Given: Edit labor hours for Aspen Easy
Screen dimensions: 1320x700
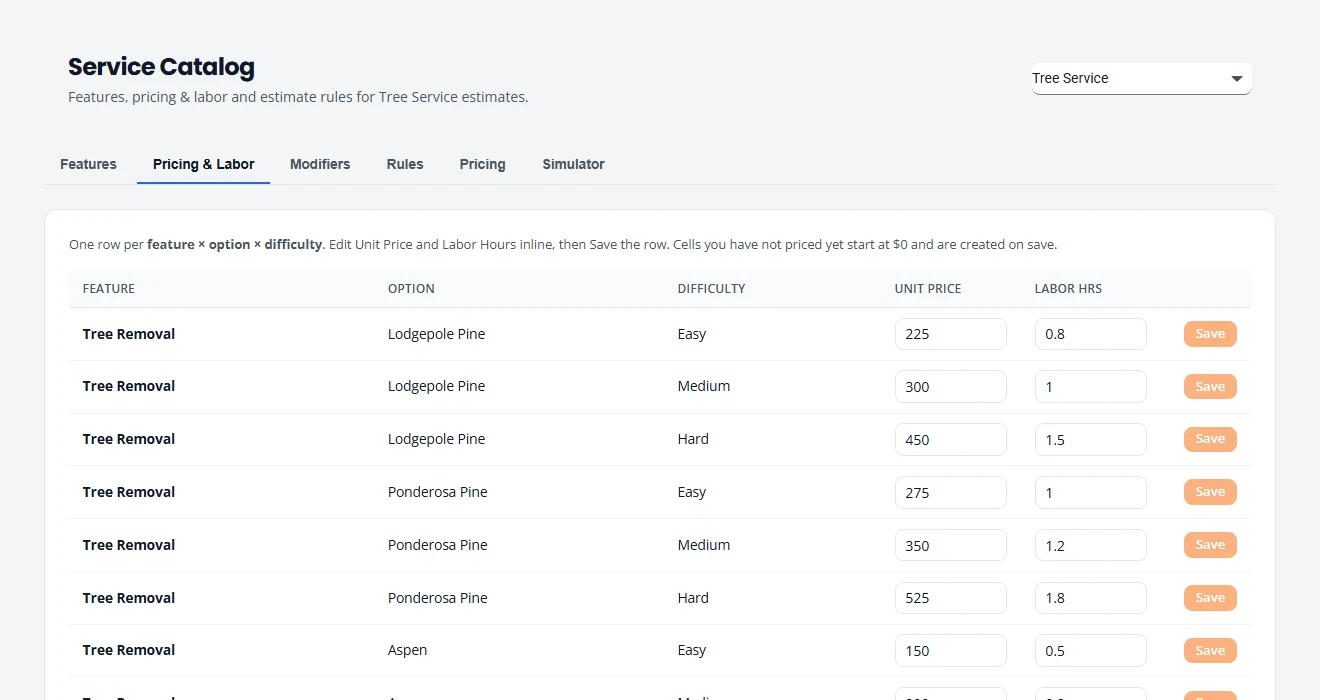Looking at the screenshot, I should pos(1091,650).
